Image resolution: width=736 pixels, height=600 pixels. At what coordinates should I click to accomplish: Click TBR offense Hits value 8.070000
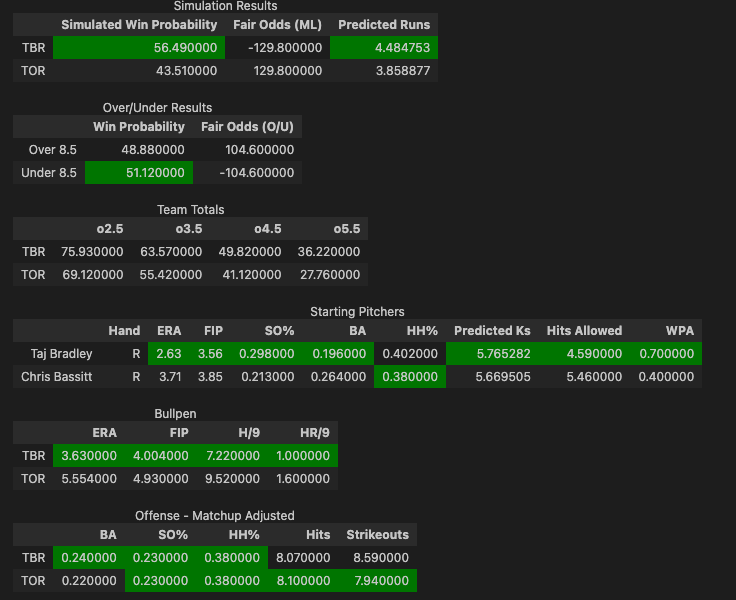[x=303, y=558]
